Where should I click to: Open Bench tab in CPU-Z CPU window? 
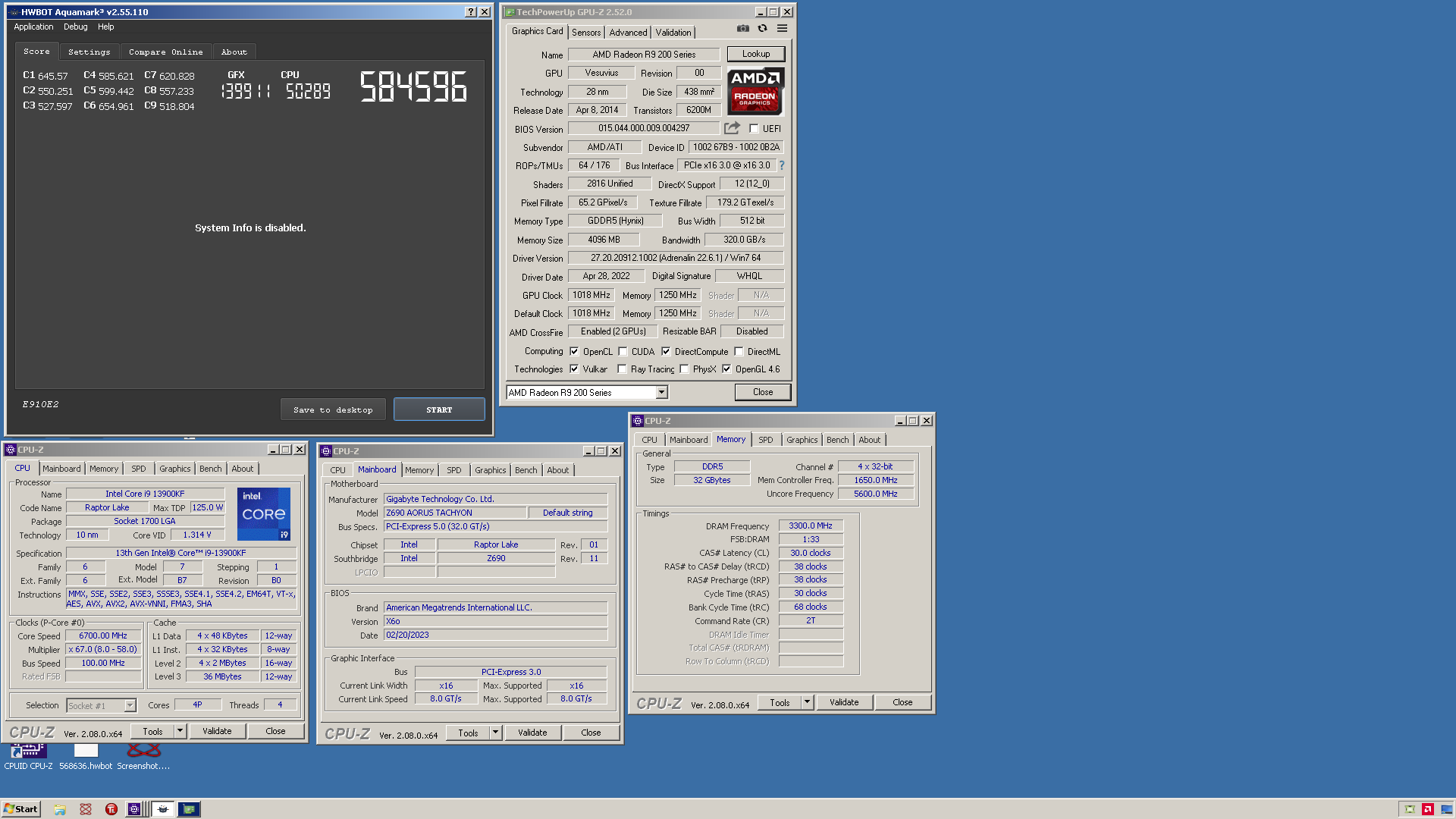point(210,469)
